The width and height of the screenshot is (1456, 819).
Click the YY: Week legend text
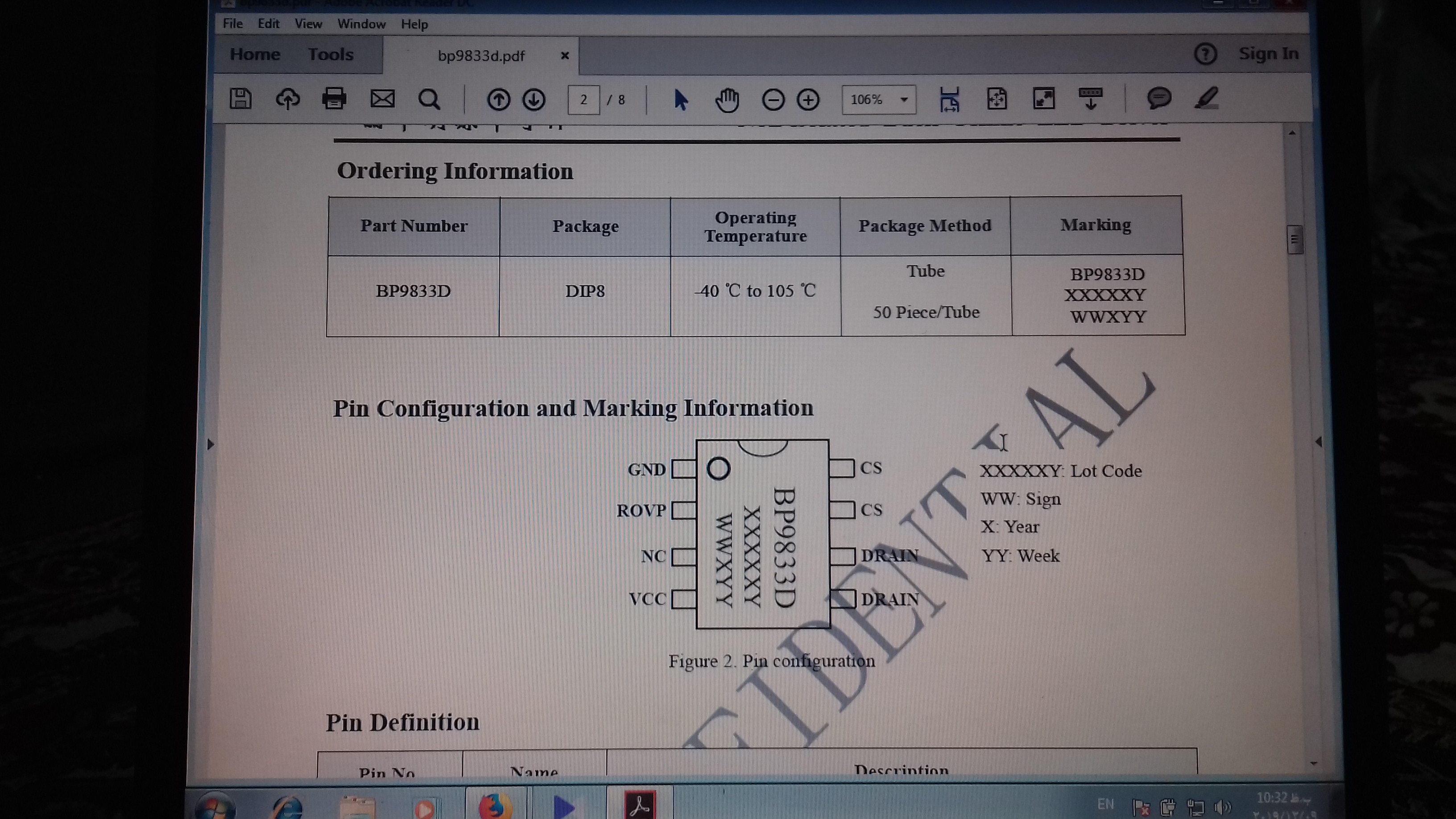[x=1021, y=556]
